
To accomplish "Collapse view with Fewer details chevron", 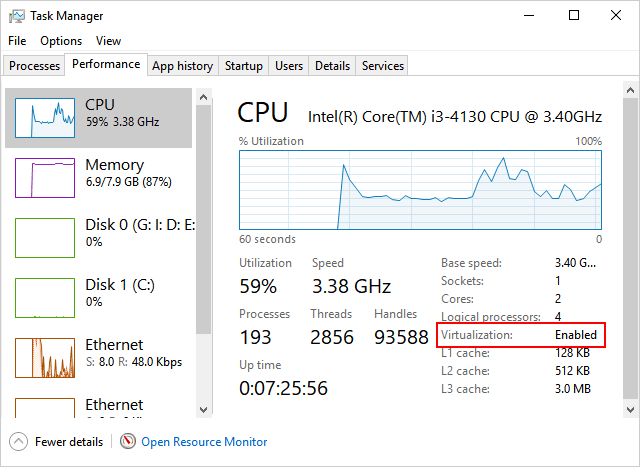I will point(18,441).
